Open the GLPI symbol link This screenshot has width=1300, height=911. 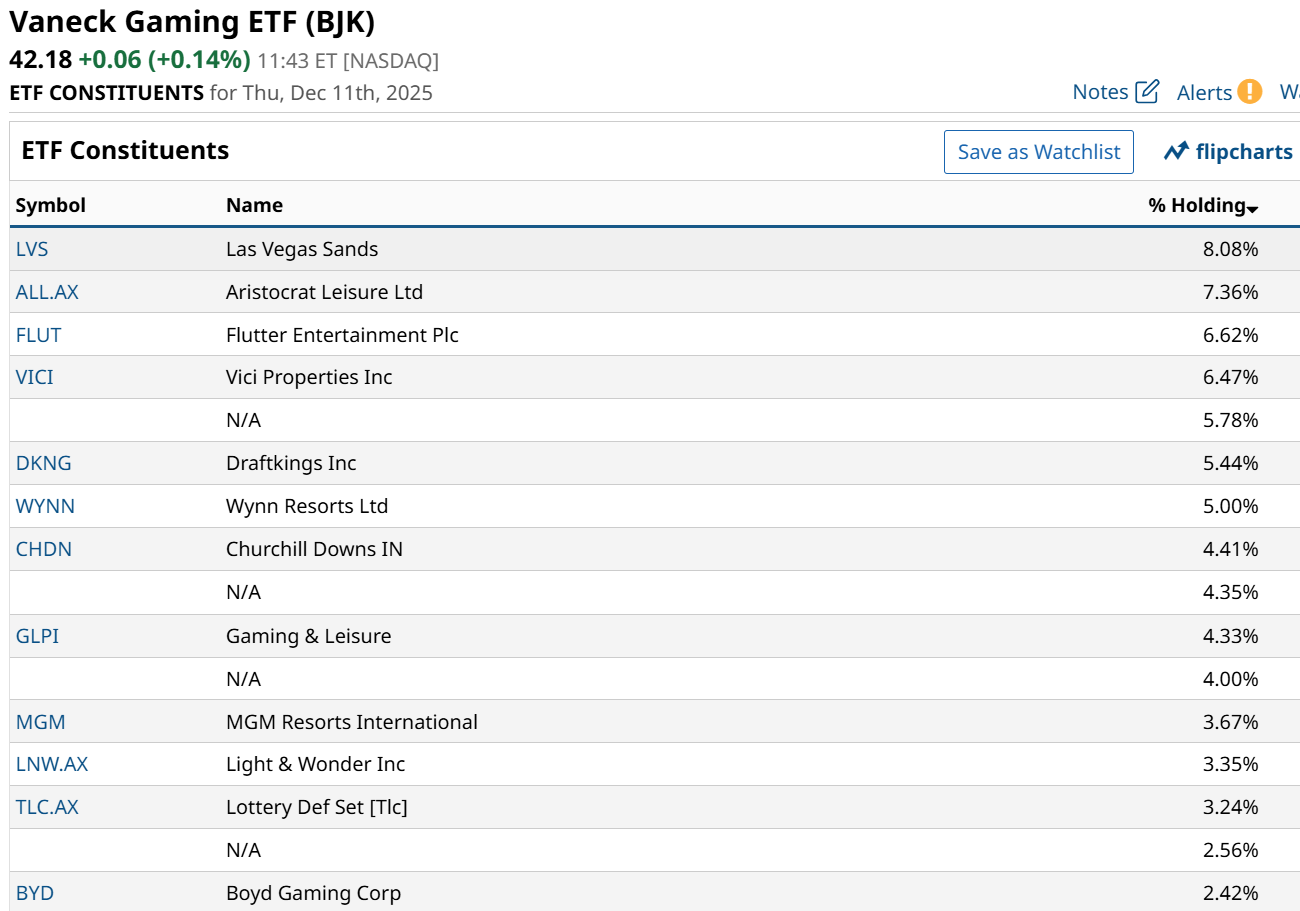37,636
